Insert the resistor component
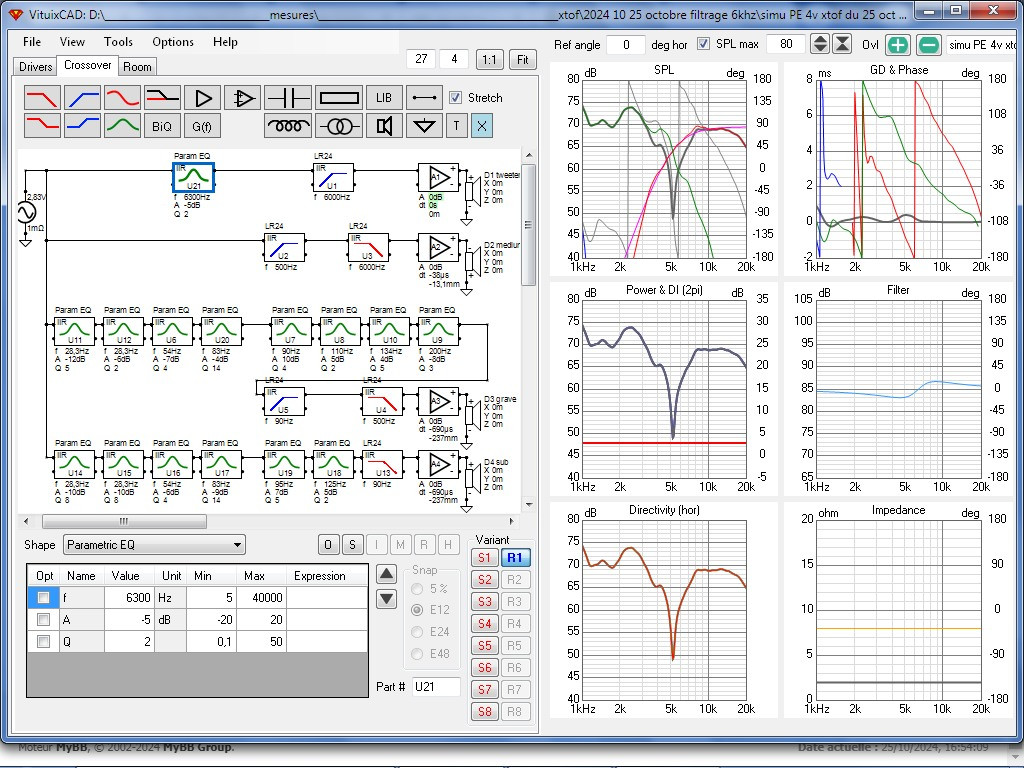The width and height of the screenshot is (1024, 768). 338,98
